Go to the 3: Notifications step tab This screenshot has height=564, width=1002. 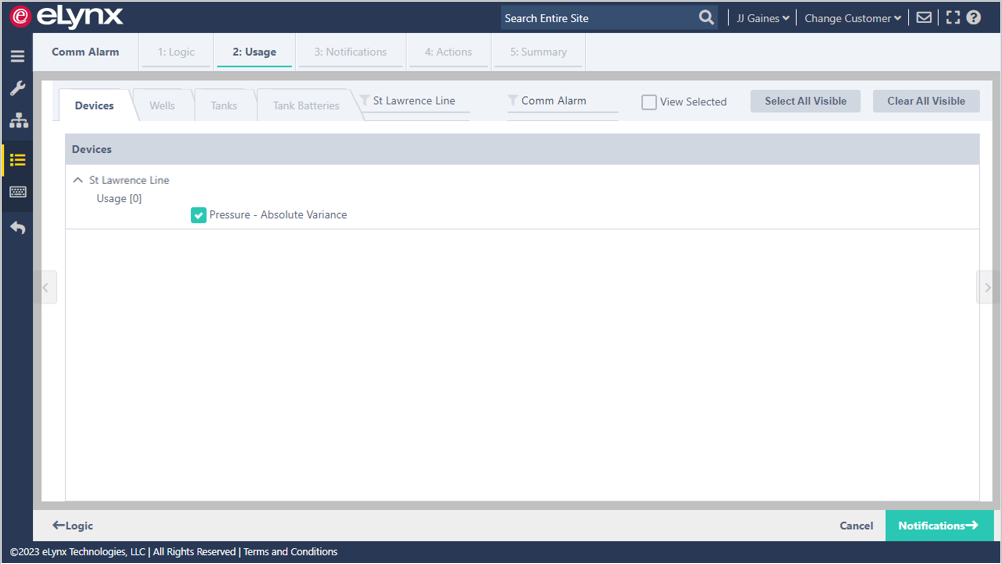pos(350,52)
